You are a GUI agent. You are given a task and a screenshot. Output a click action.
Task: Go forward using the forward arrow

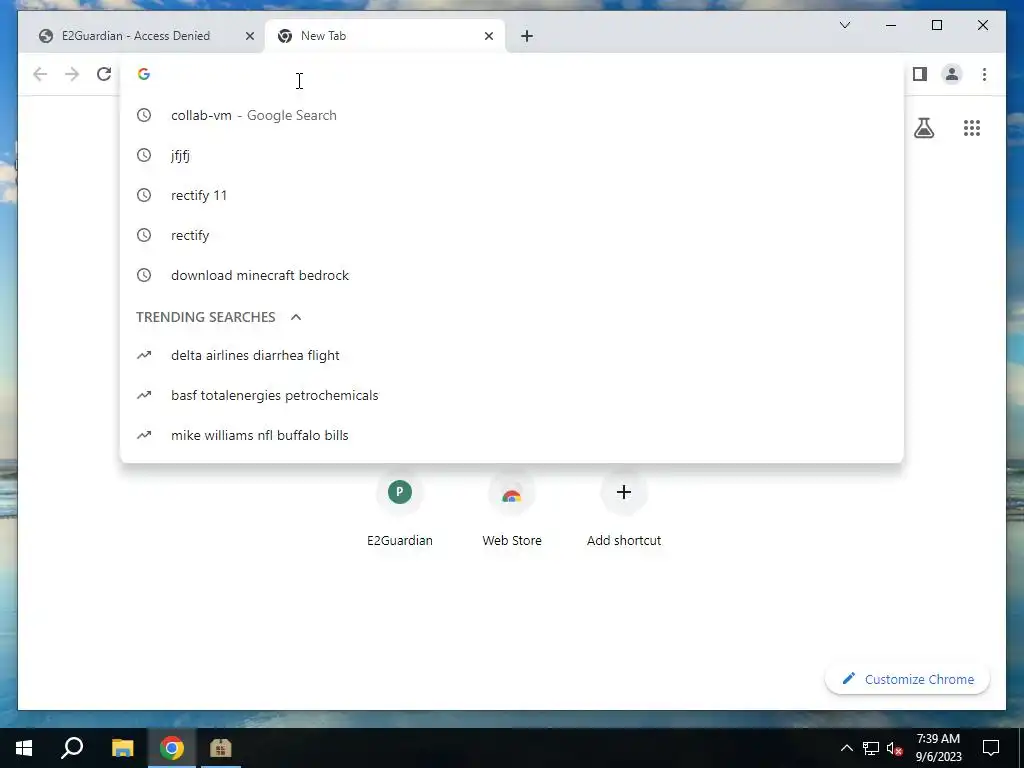pyautogui.click(x=72, y=74)
